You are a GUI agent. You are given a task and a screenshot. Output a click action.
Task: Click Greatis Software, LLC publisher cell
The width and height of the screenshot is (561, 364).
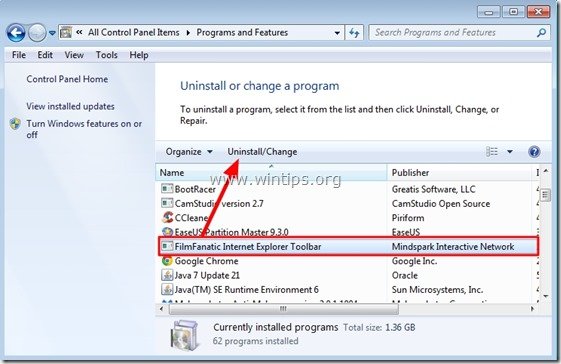(434, 189)
